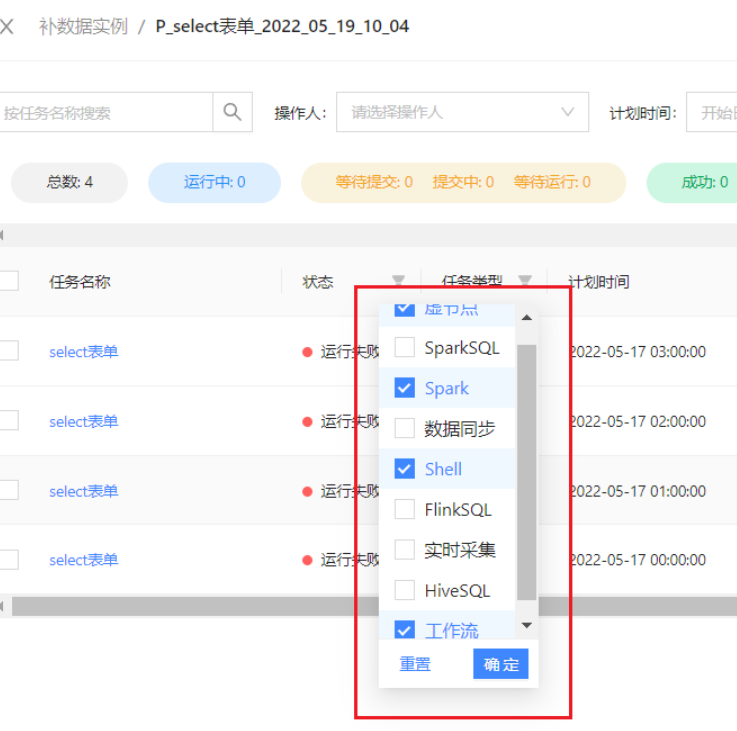737x731 pixels.
Task: Click the 计划时间 start date field
Action: [712, 112]
